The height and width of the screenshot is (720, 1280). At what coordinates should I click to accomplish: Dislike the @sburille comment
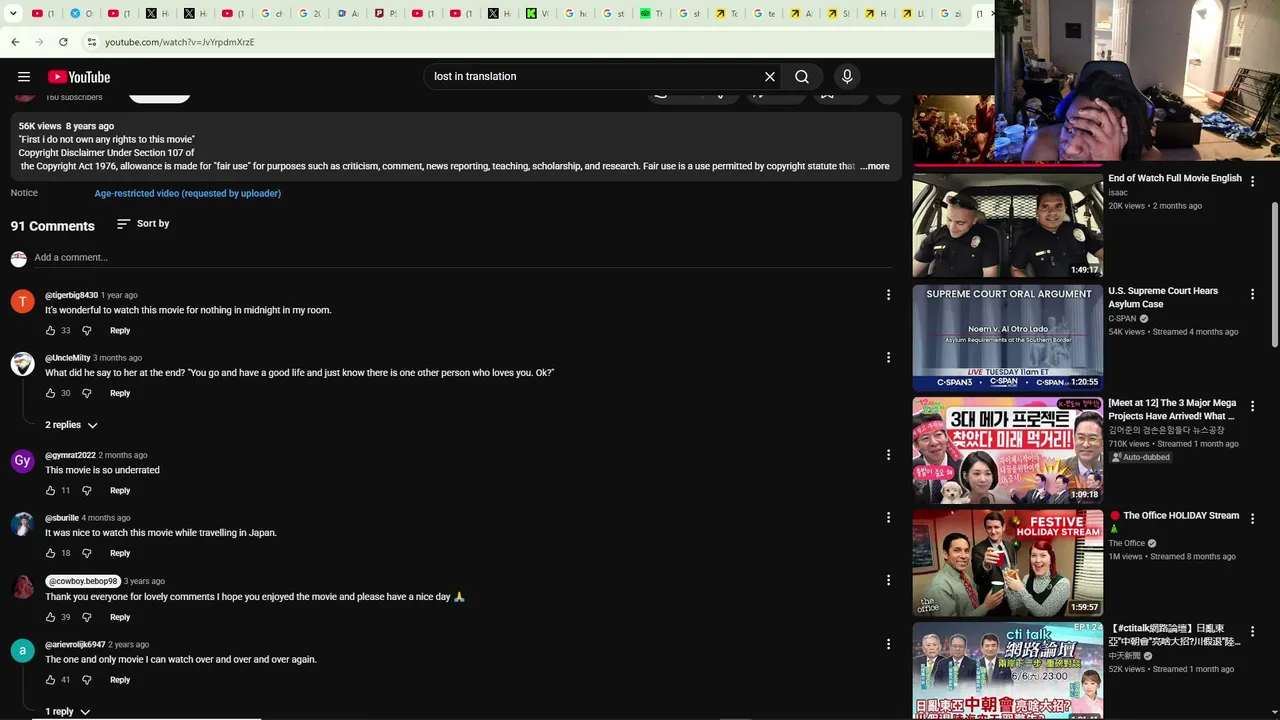pyautogui.click(x=87, y=554)
